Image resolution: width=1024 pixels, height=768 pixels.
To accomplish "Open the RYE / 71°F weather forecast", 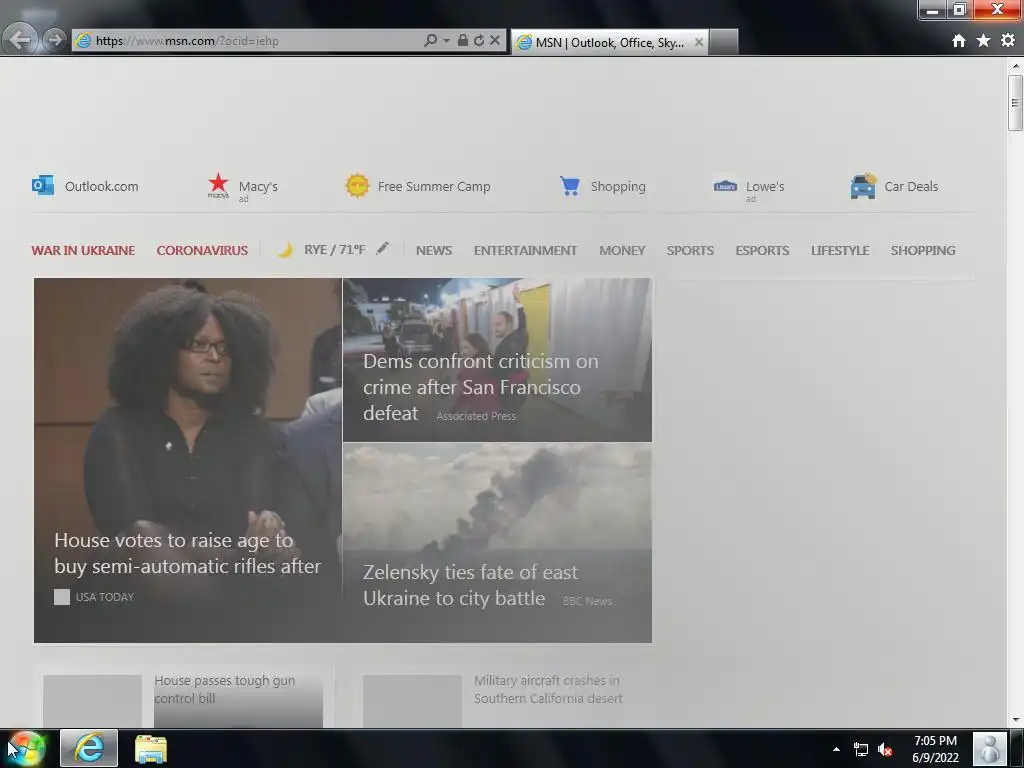I will [334, 249].
